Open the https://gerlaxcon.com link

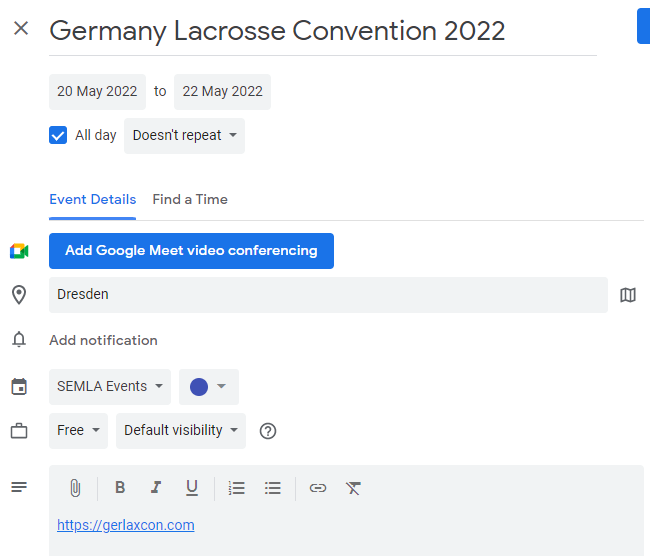click(x=126, y=525)
